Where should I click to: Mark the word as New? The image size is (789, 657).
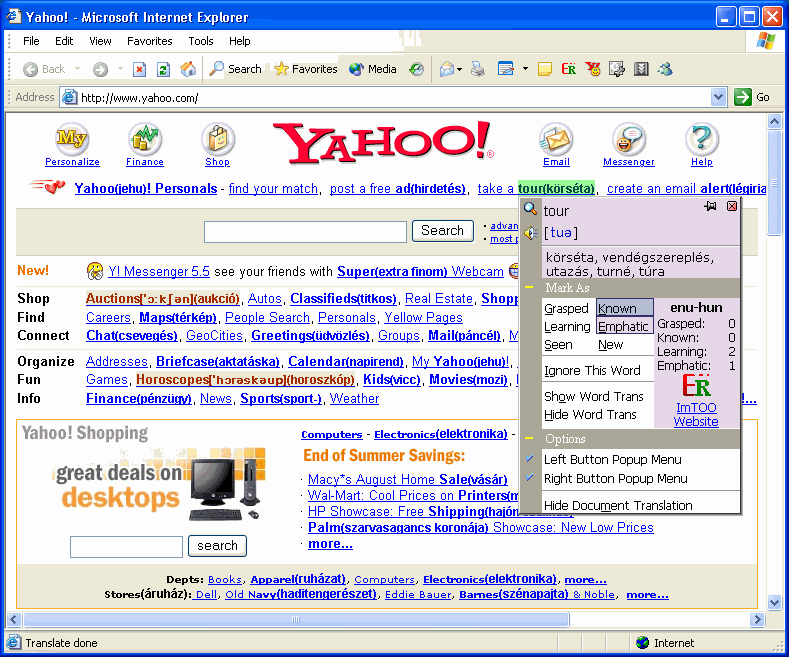(611, 345)
